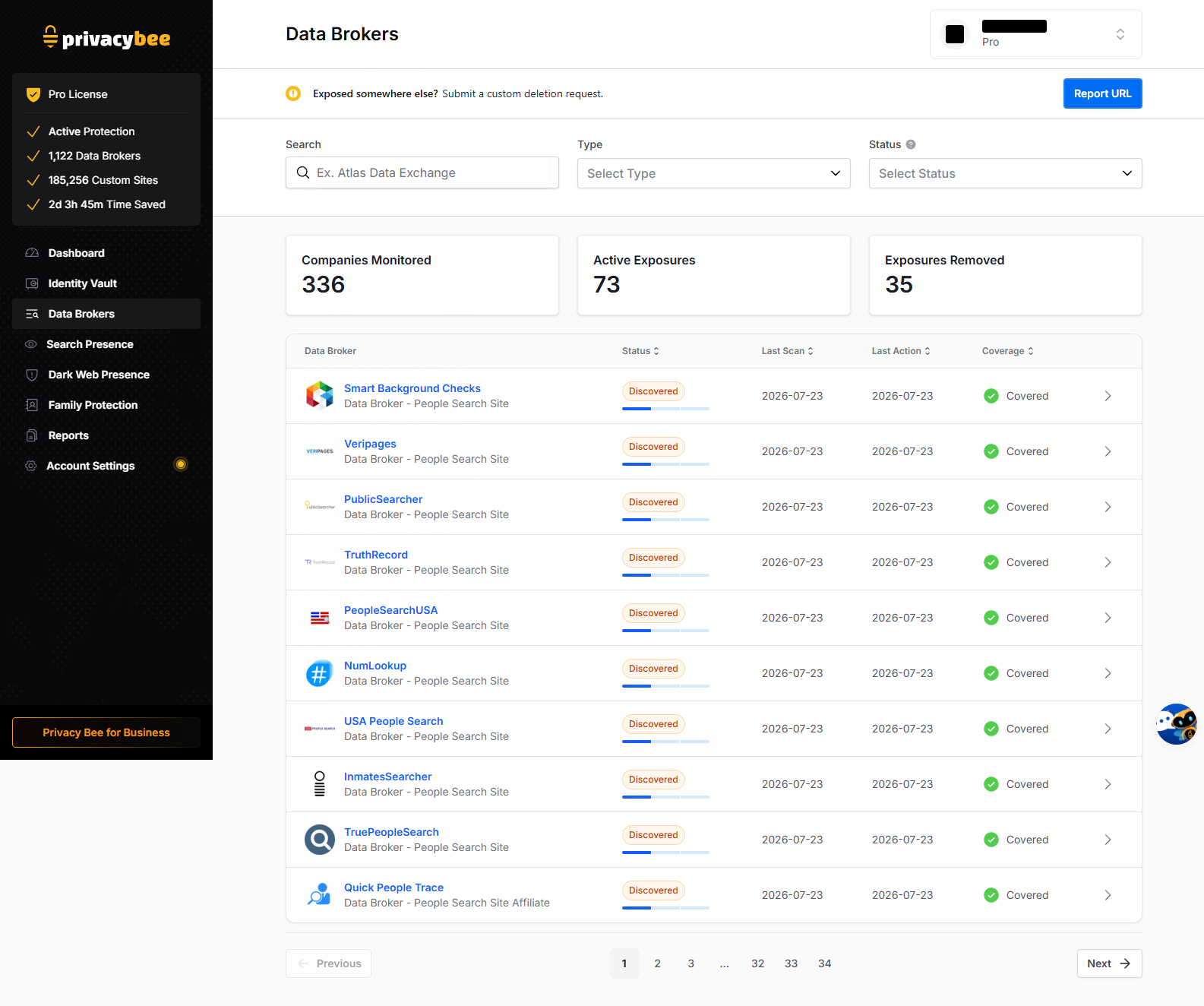The height and width of the screenshot is (1006, 1204).
Task: Go to page 33
Action: click(792, 963)
